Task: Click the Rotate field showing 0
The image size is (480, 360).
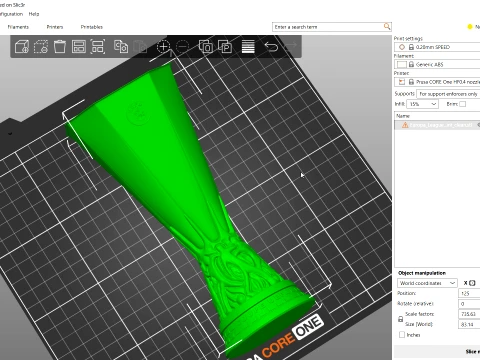Action: pyautogui.click(x=469, y=304)
